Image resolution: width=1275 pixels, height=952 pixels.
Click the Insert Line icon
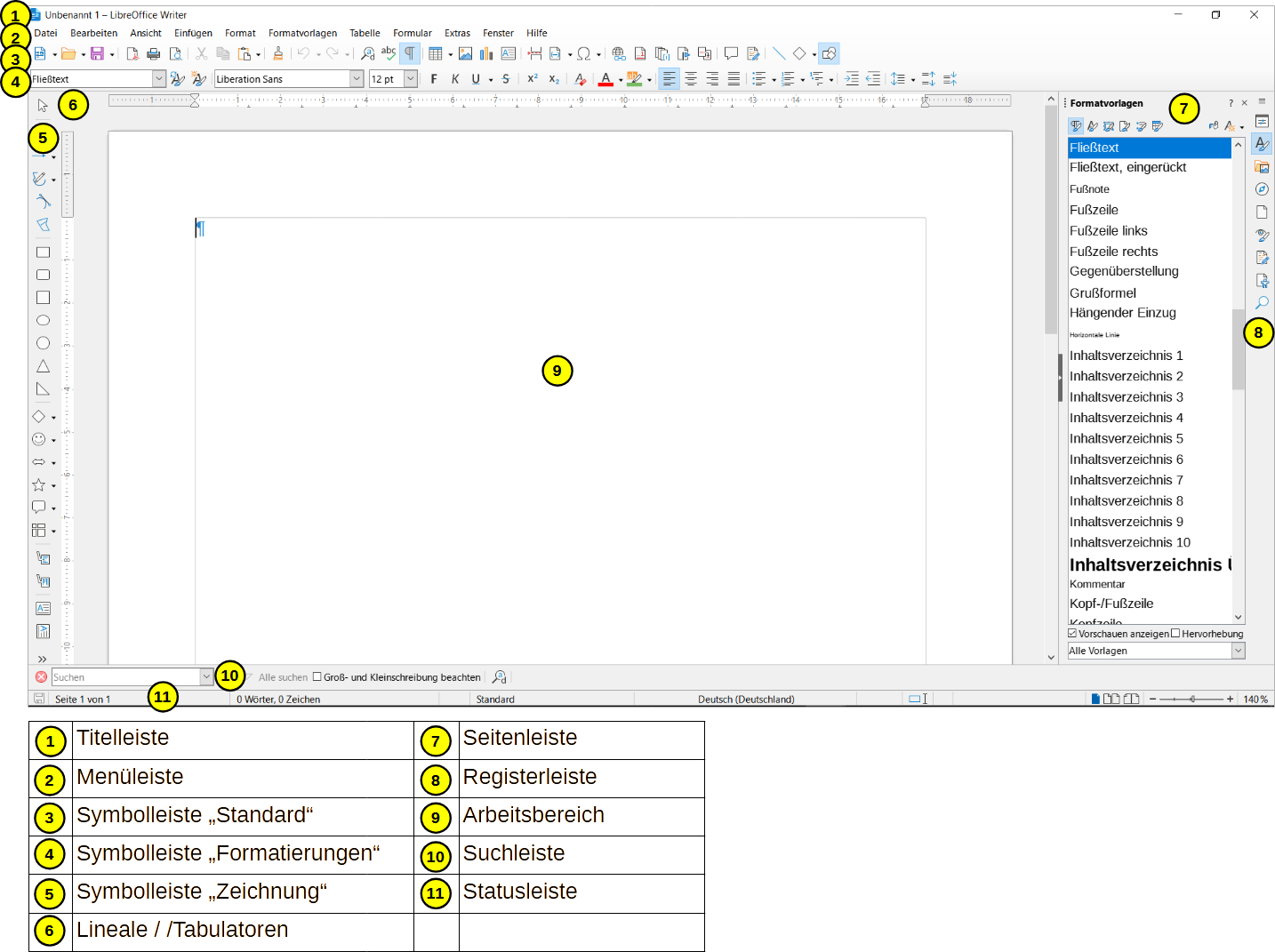[779, 54]
